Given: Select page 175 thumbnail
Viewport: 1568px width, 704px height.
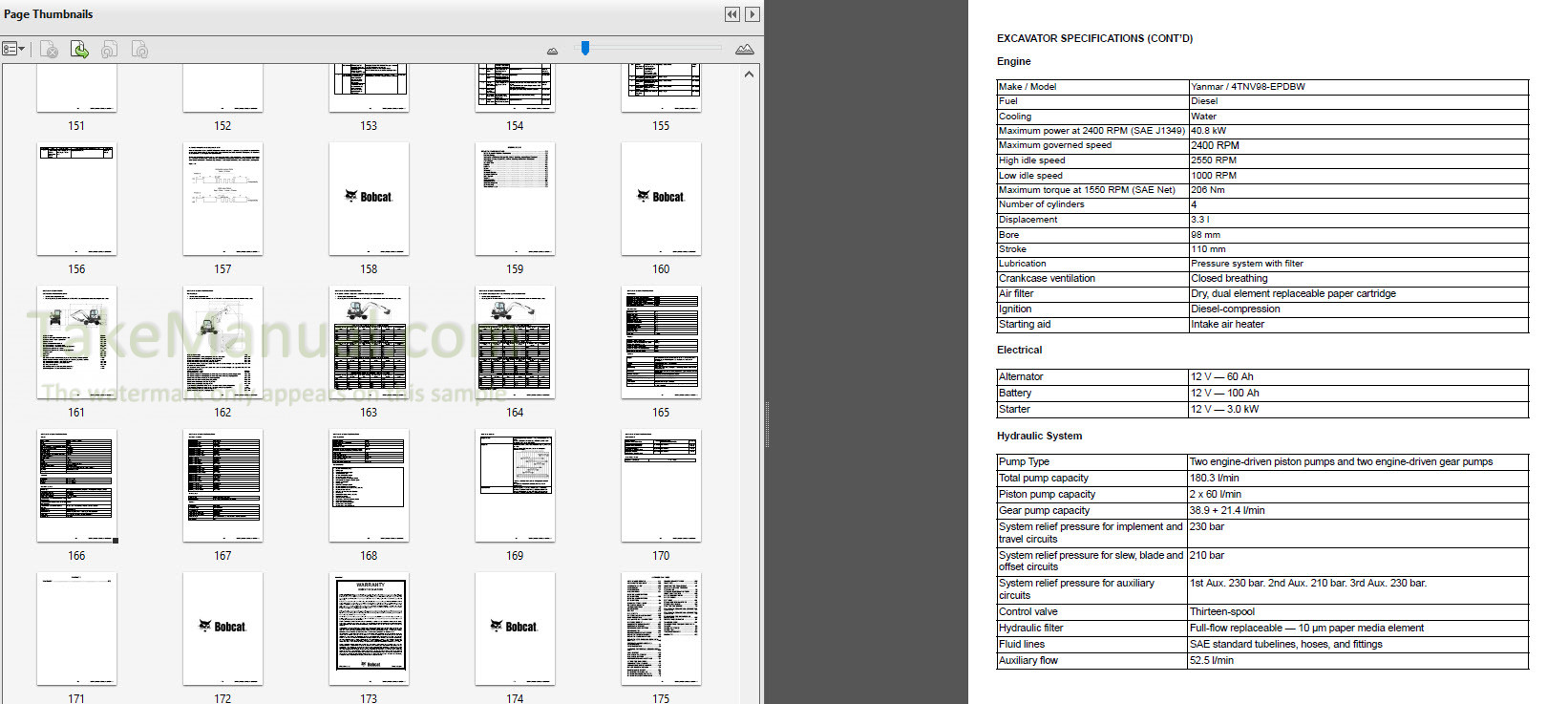Looking at the screenshot, I should click(x=661, y=628).
